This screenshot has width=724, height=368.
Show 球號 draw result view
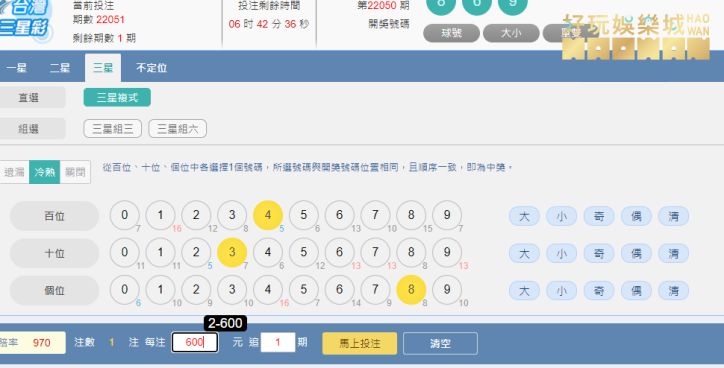point(452,33)
